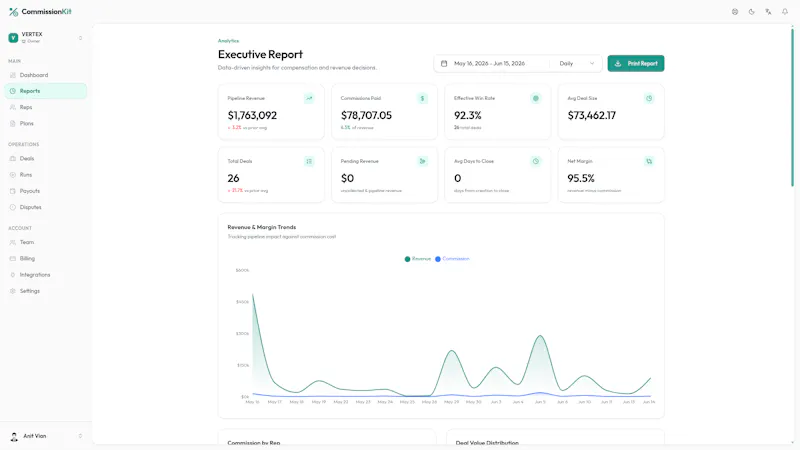Open the Daily interval dropdown
Viewport: 800px width, 450px height.
(x=576, y=63)
